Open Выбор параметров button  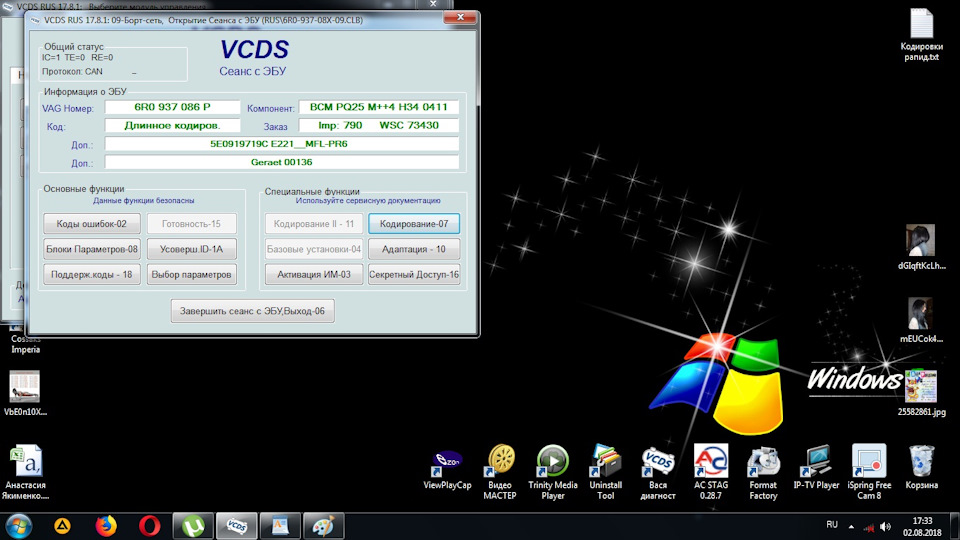(x=192, y=274)
